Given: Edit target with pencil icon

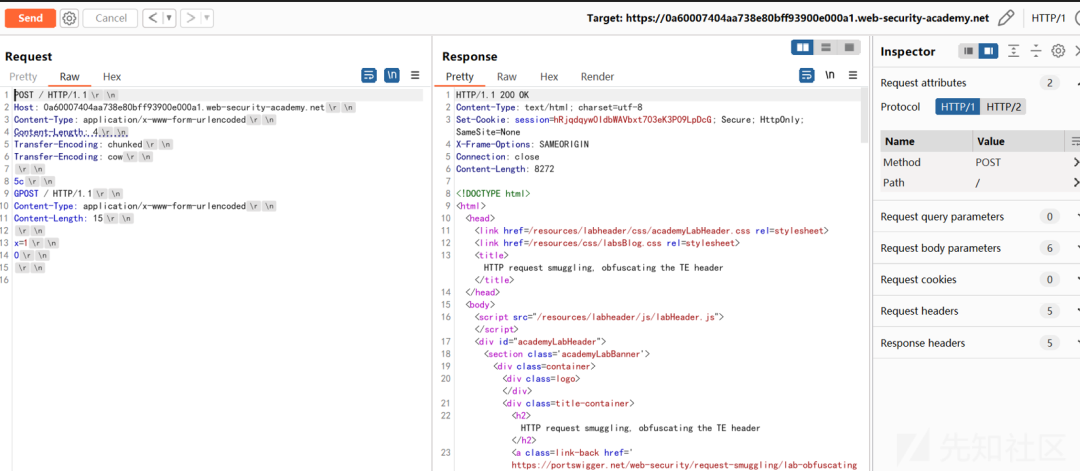Looking at the screenshot, I should coord(1006,18).
